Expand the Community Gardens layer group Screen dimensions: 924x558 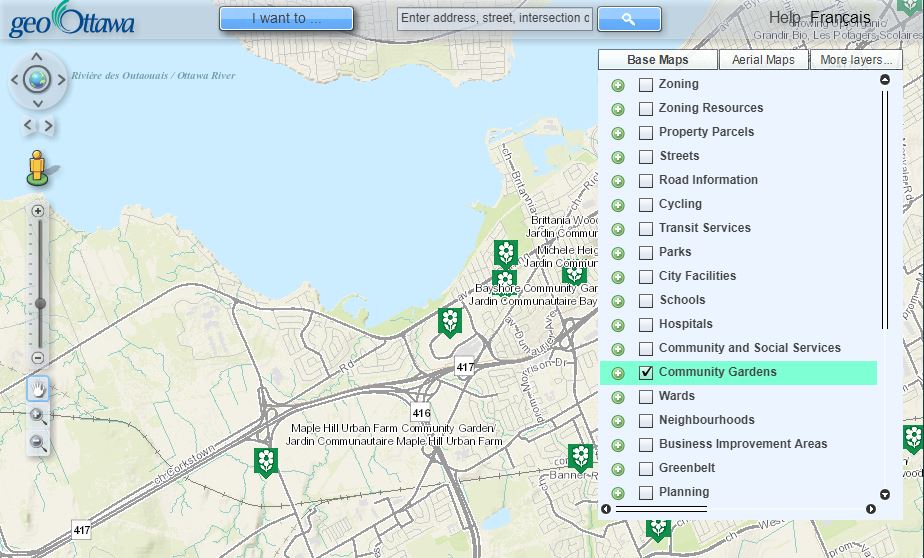618,373
